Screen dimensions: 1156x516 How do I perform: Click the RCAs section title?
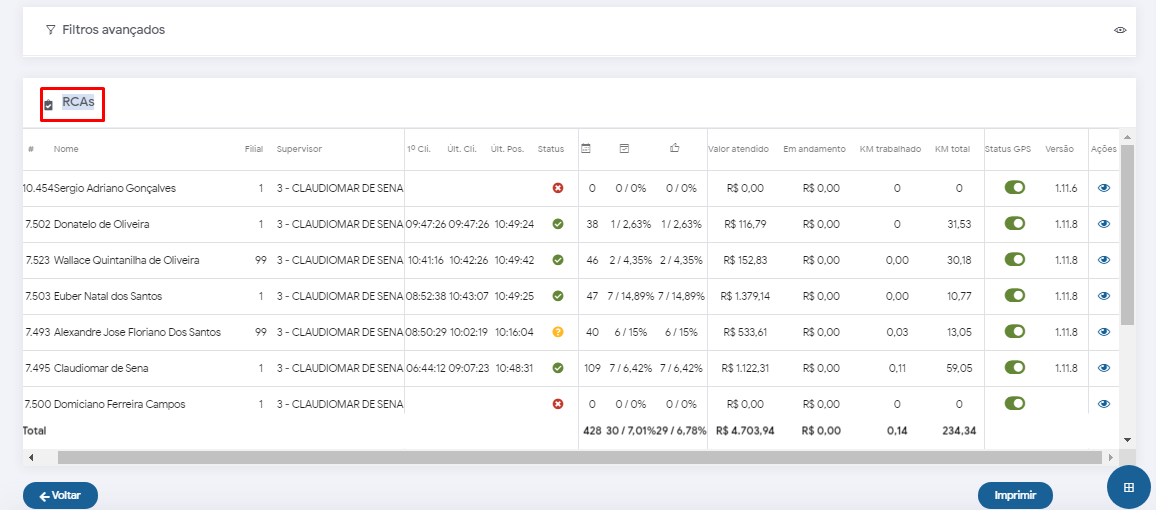pos(78,102)
